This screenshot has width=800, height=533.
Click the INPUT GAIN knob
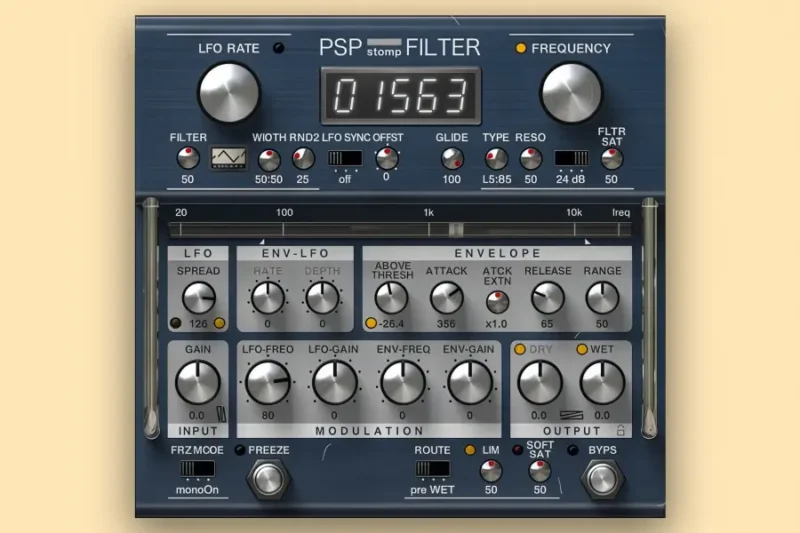pos(198,383)
